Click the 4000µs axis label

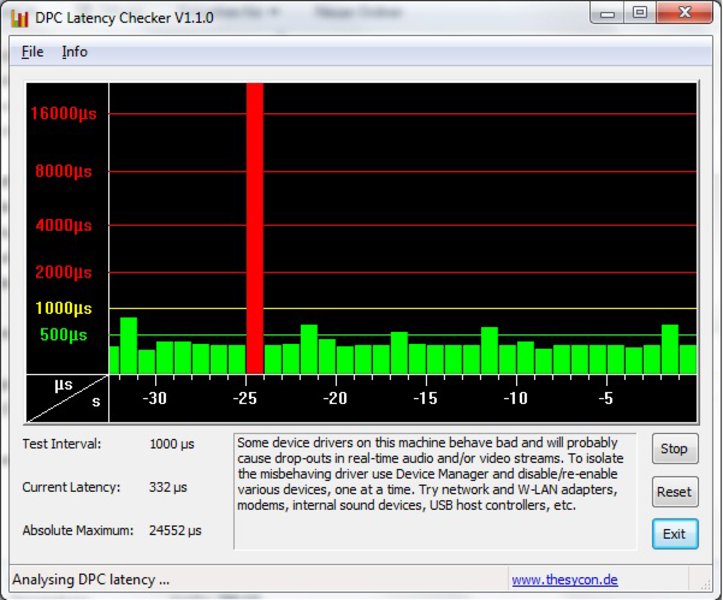[x=64, y=225]
